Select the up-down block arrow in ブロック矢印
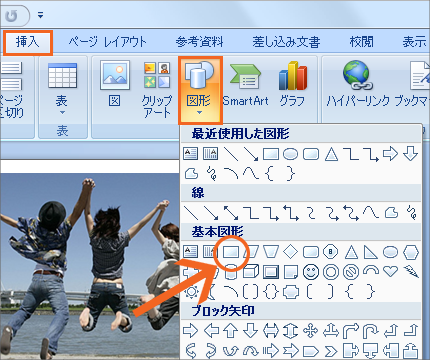 pos(291,331)
